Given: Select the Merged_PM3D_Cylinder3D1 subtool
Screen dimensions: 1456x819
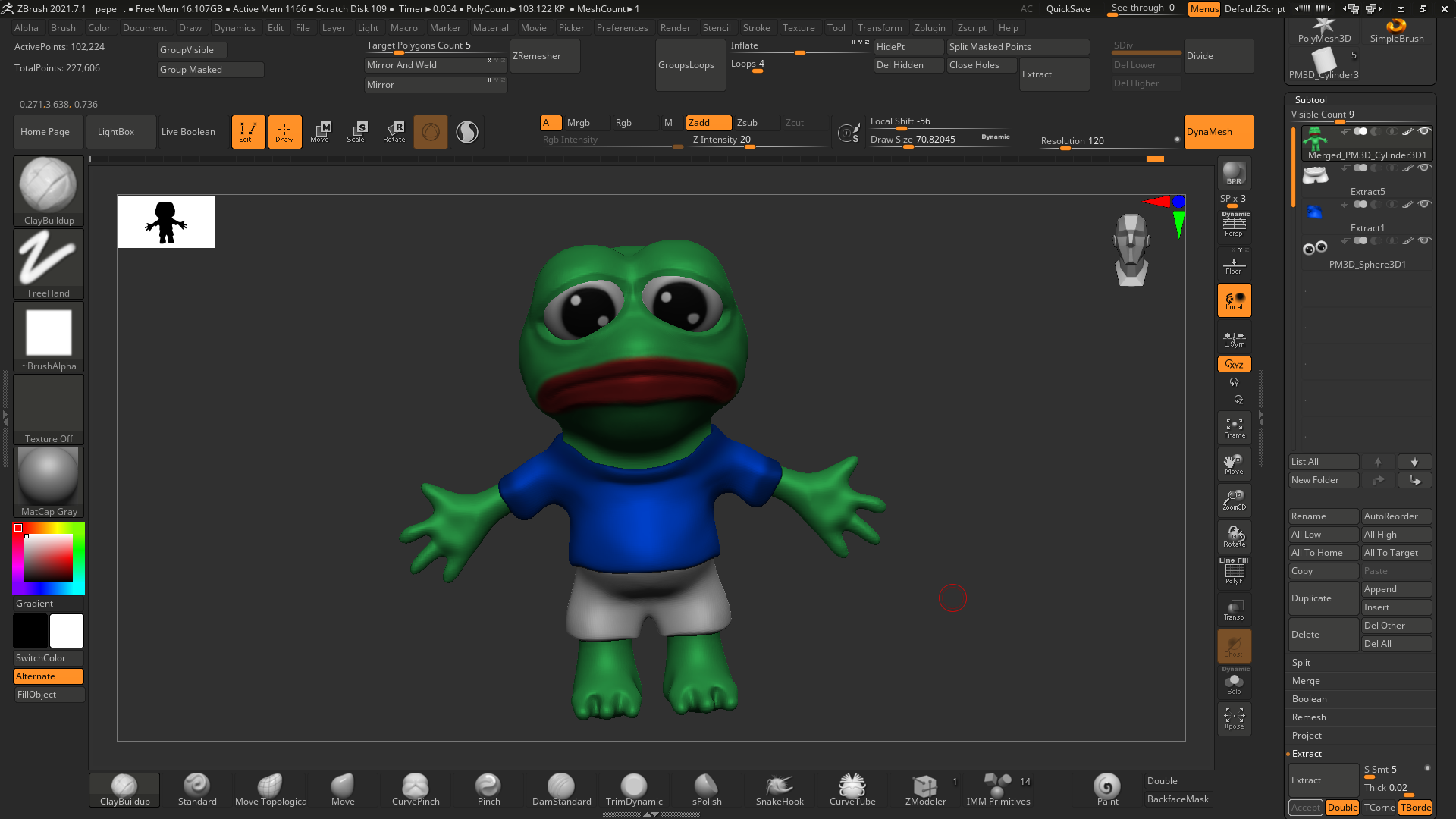Looking at the screenshot, I should coord(1367,144).
